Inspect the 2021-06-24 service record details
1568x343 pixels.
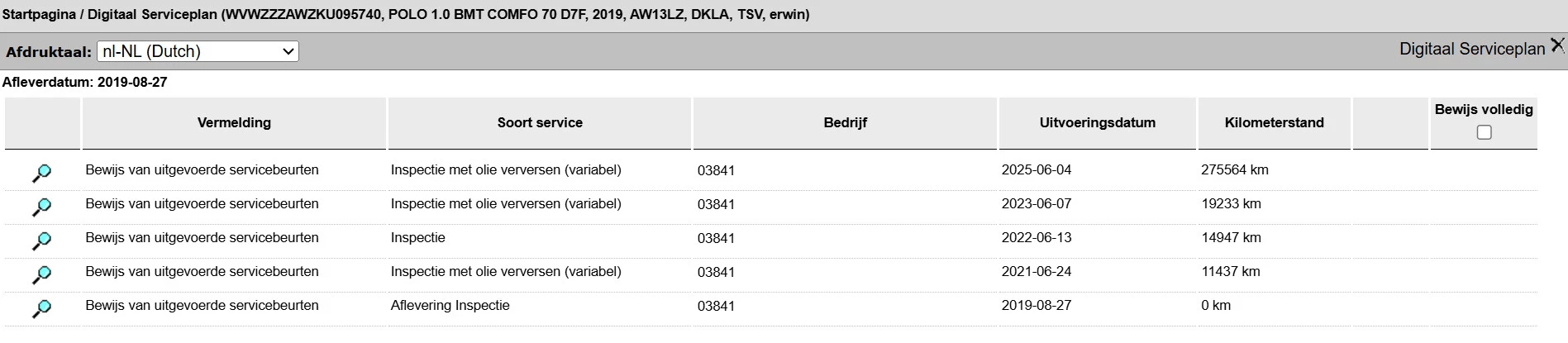[41, 274]
